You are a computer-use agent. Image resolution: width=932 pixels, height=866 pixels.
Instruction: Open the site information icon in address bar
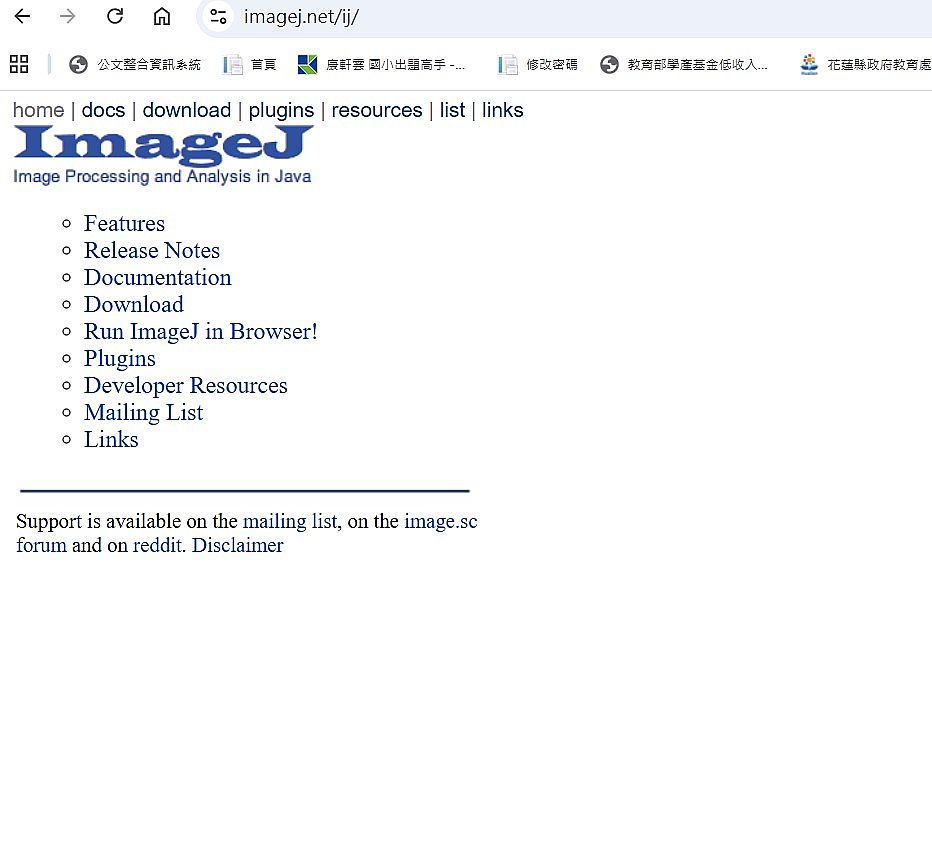pyautogui.click(x=218, y=16)
